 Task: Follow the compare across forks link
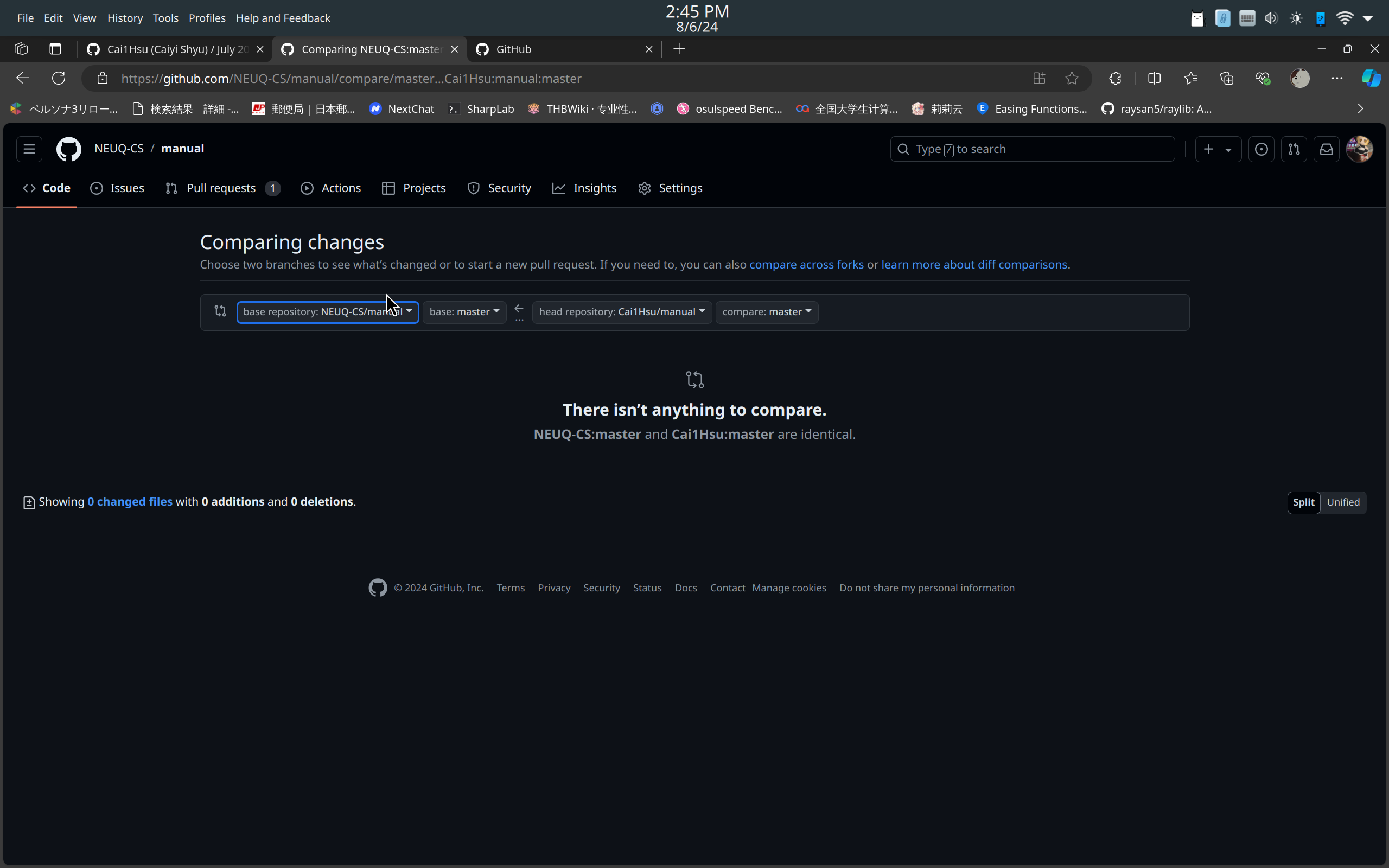click(806, 264)
